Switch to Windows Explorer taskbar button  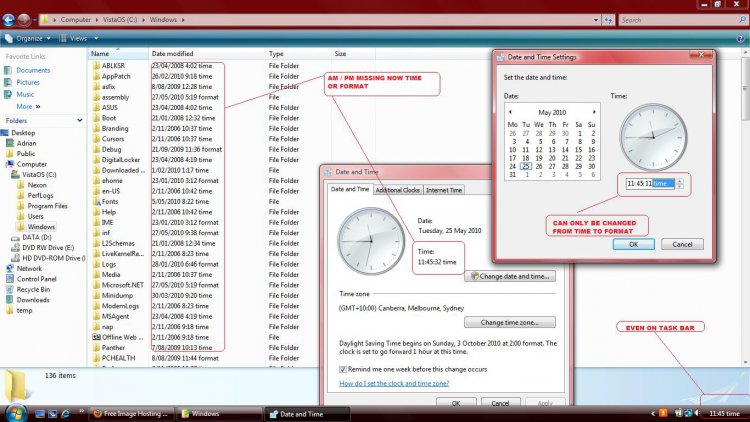pyautogui.click(x=219, y=414)
